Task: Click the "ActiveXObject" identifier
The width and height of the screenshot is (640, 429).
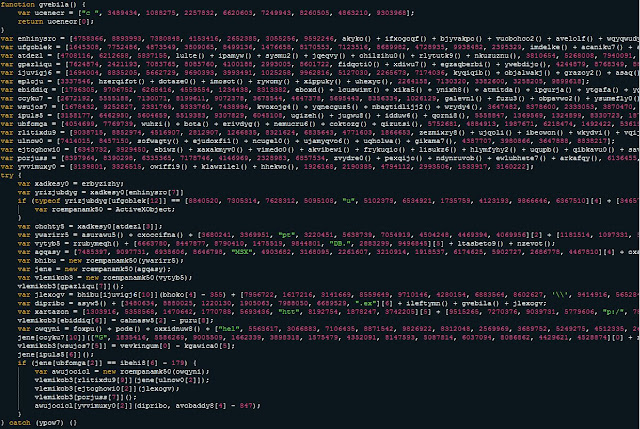Action: point(144,209)
